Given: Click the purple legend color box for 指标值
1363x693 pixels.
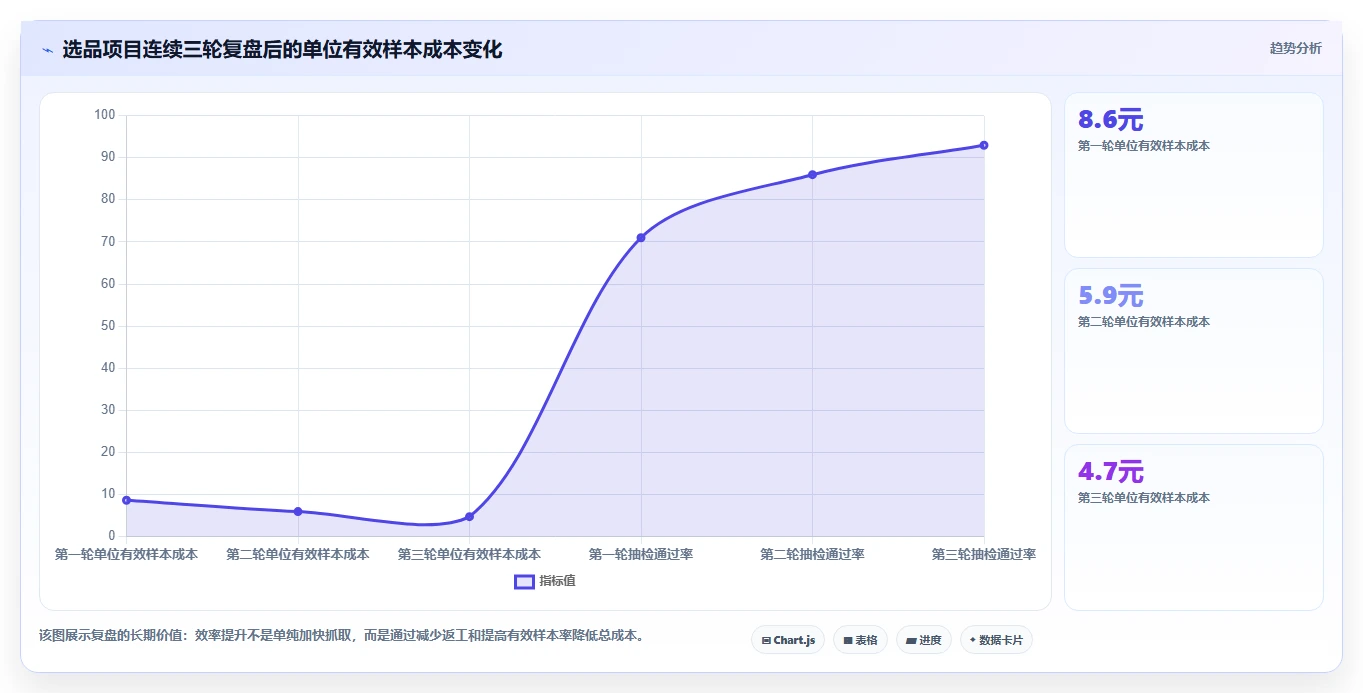Looking at the screenshot, I should pyautogui.click(x=524, y=581).
